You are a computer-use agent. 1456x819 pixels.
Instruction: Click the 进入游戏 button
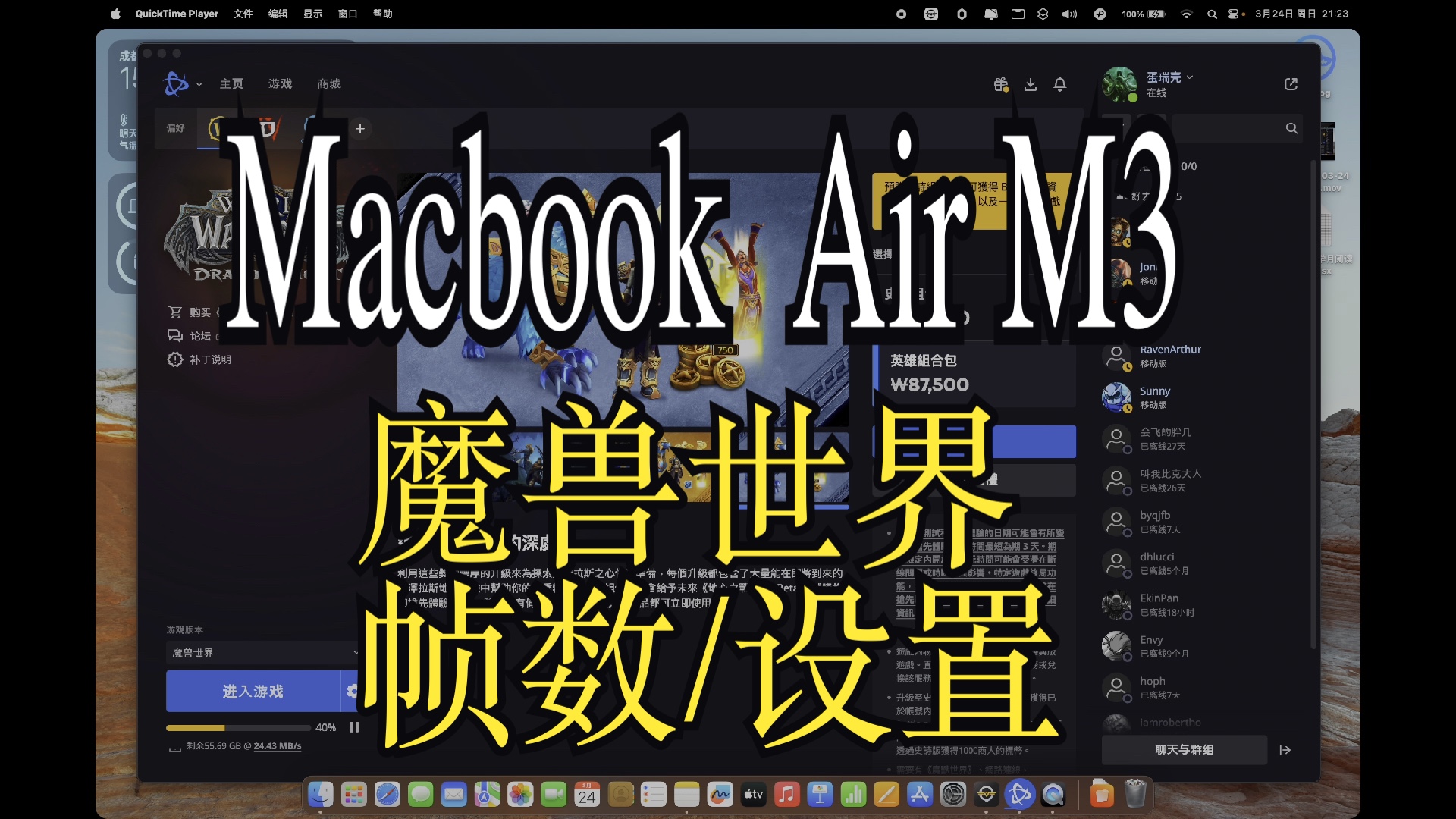point(253,691)
